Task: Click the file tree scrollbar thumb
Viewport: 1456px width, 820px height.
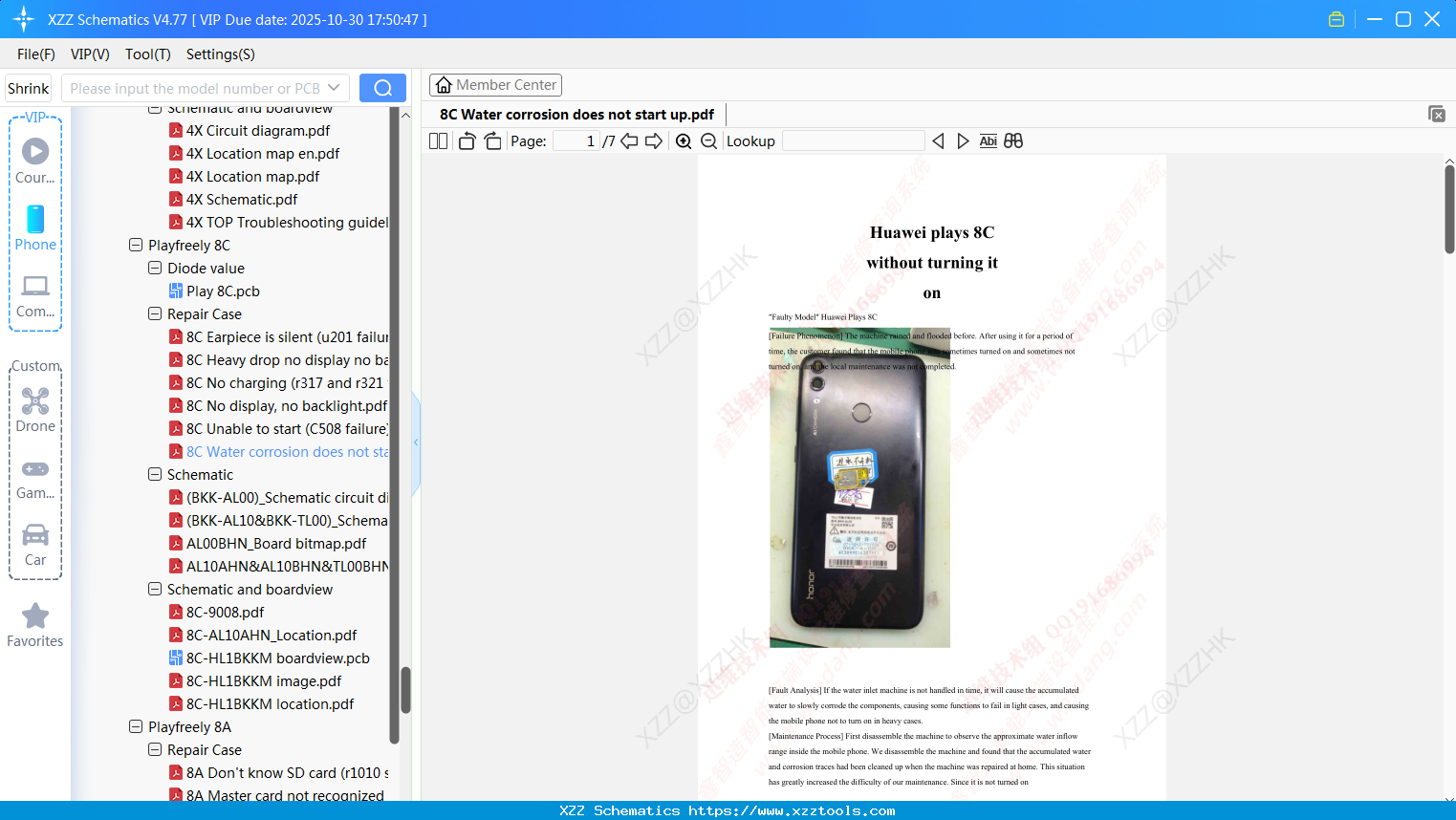Action: [x=405, y=690]
